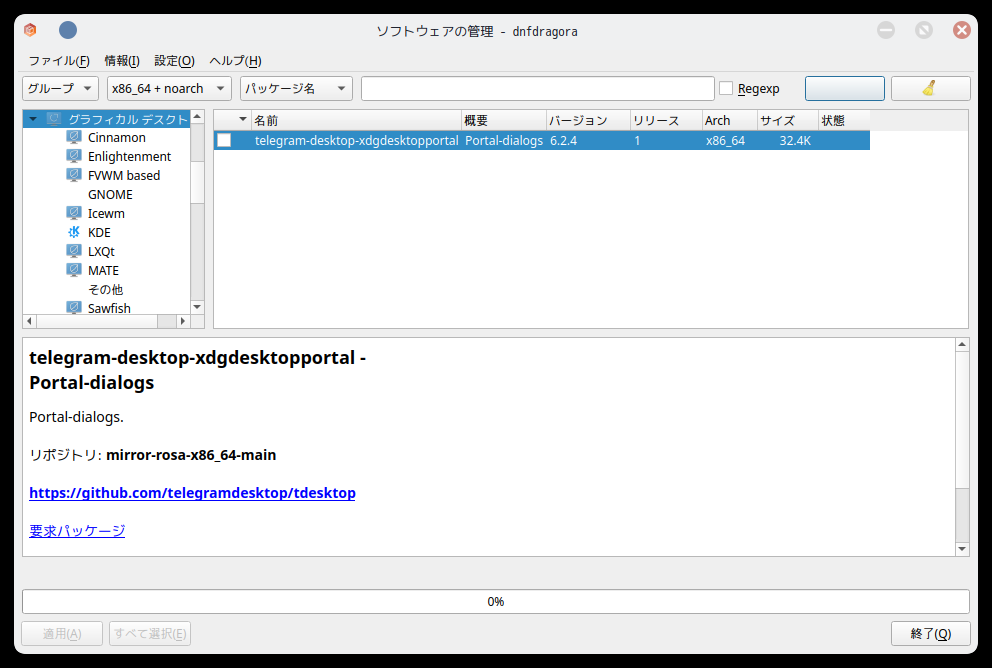The height and width of the screenshot is (668, 992).
Task: Open the グループ view dropdown
Action: [61, 89]
